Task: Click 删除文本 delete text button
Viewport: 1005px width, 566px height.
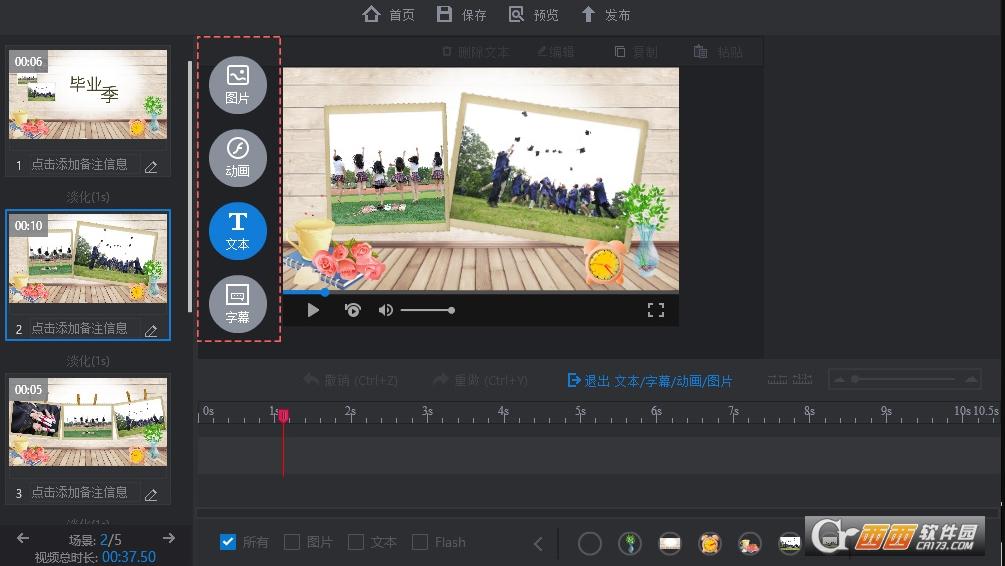Action: click(x=476, y=52)
